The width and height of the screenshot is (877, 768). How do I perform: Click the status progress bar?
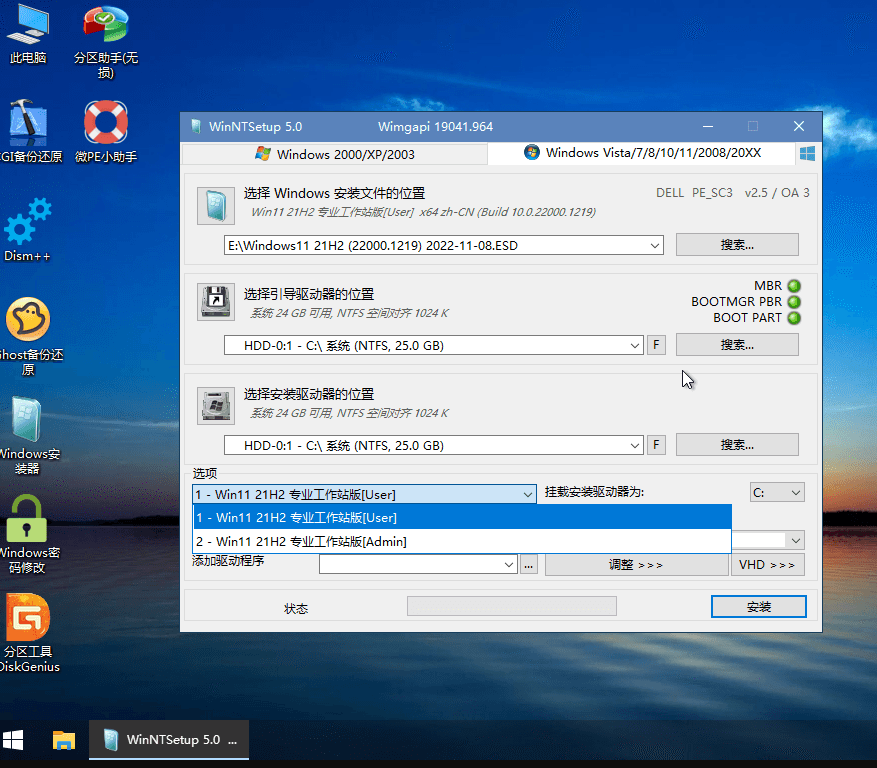(512, 606)
